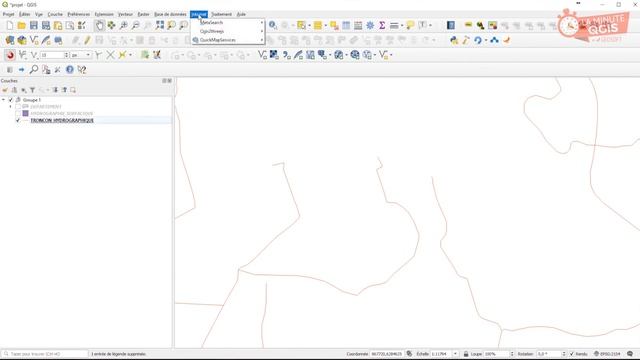Click the blue round help icon

[x=70, y=69]
